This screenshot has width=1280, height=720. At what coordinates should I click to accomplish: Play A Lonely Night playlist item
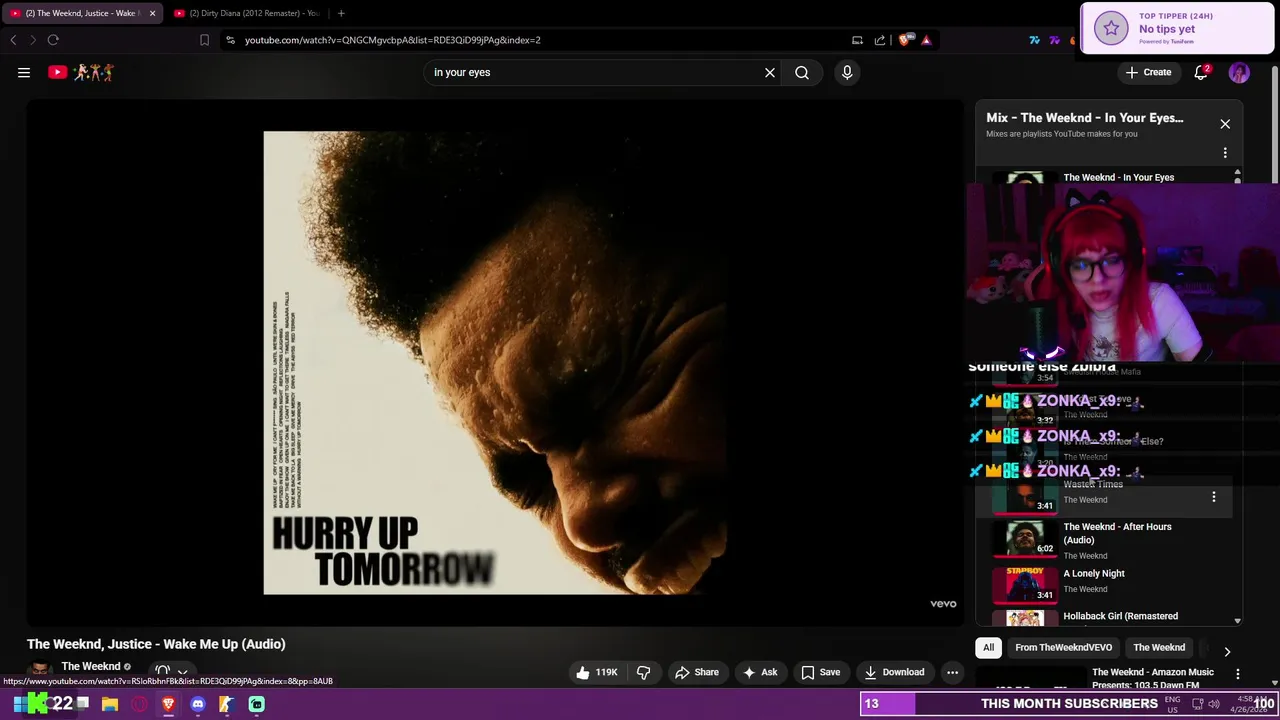1105,584
